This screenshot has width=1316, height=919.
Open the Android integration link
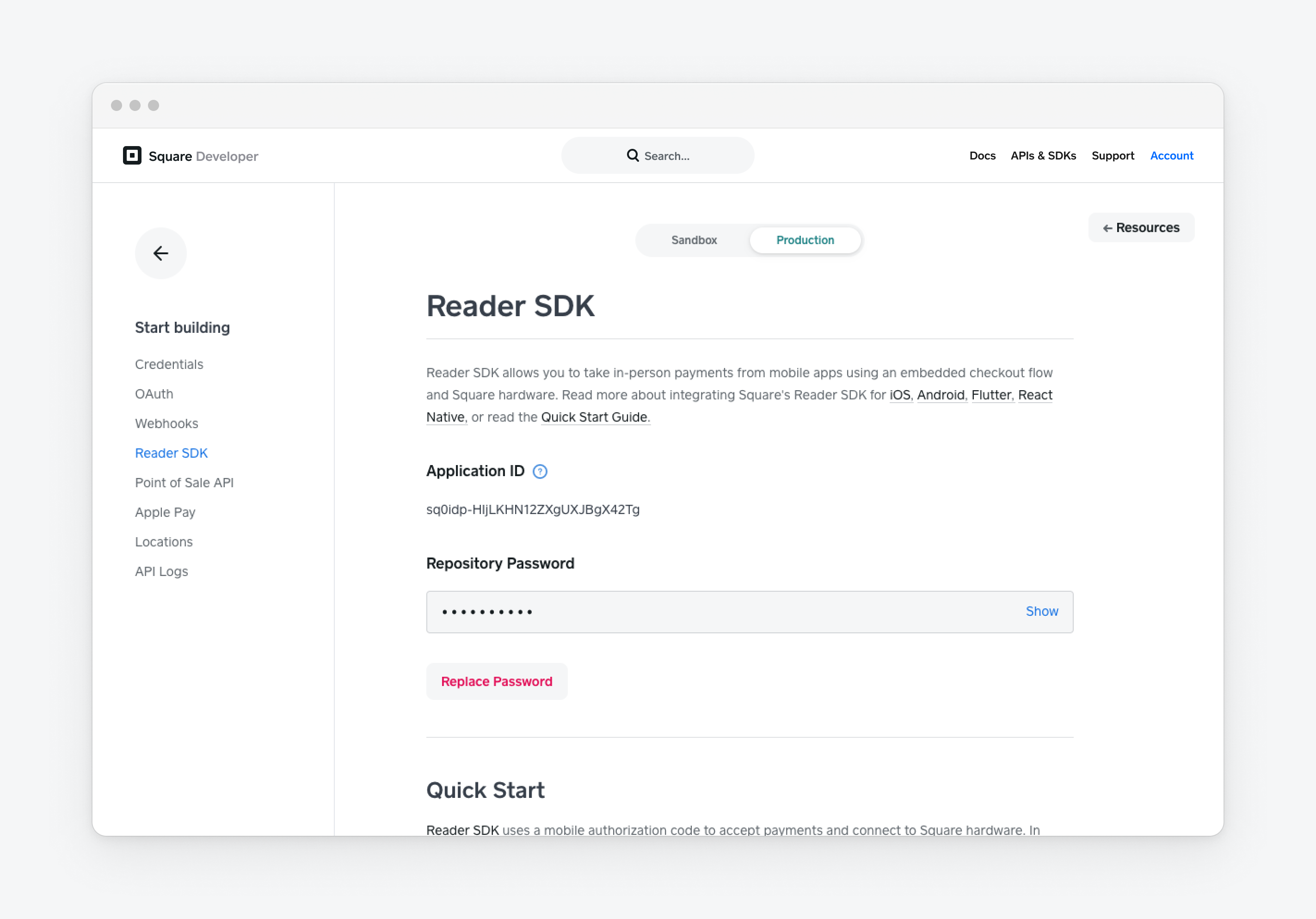pos(940,395)
